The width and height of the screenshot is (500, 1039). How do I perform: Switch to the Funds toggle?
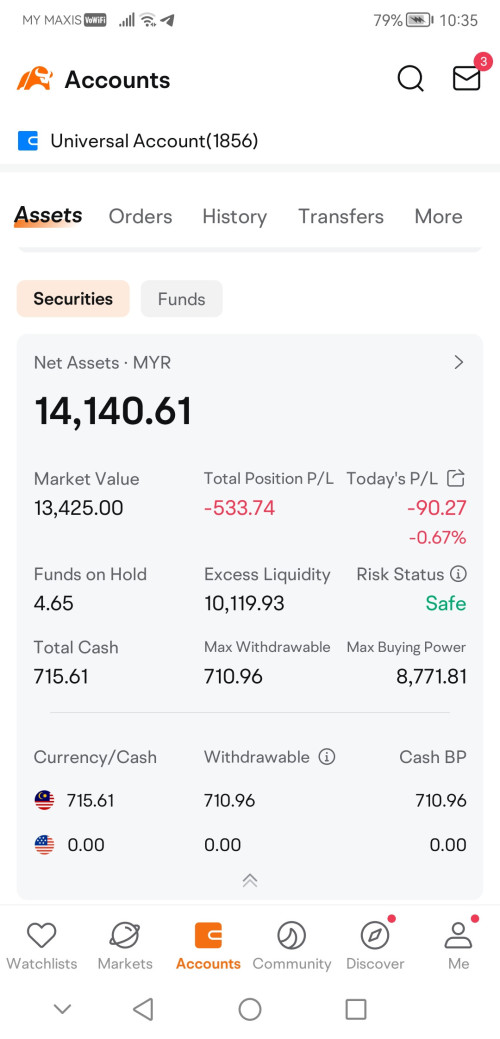(x=181, y=299)
